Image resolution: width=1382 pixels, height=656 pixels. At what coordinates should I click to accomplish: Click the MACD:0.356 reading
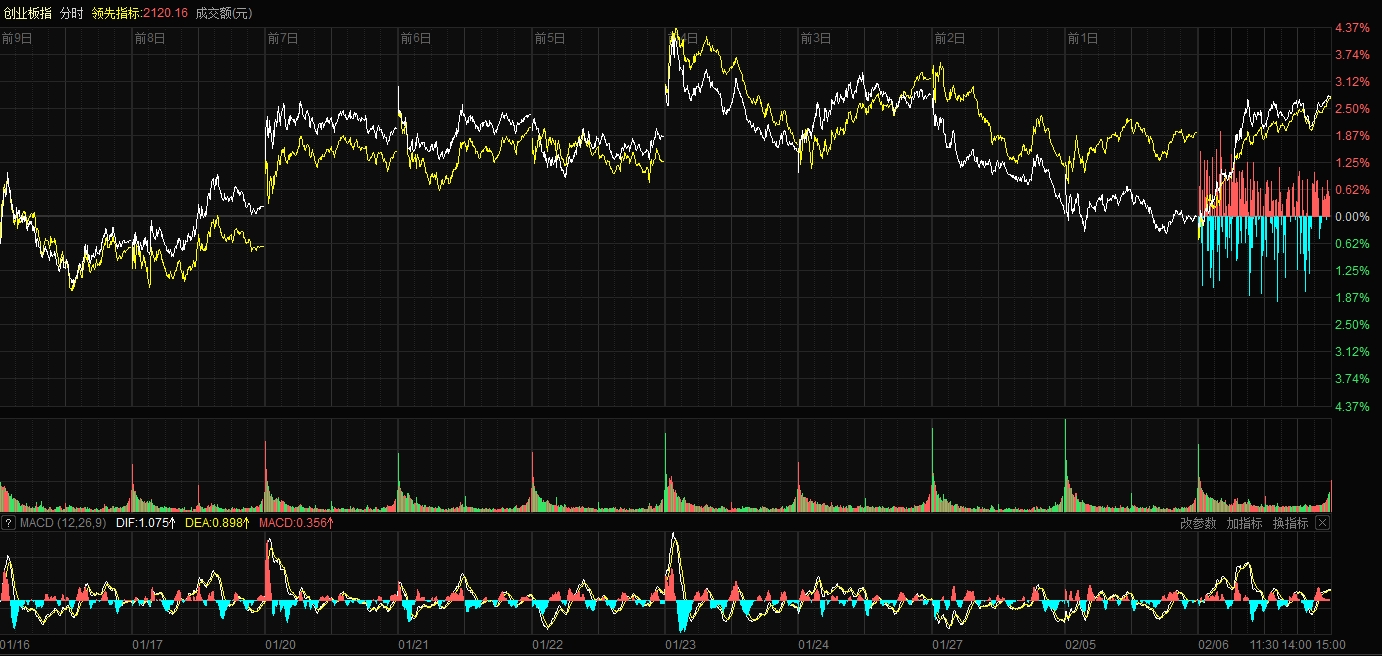pyautogui.click(x=296, y=523)
